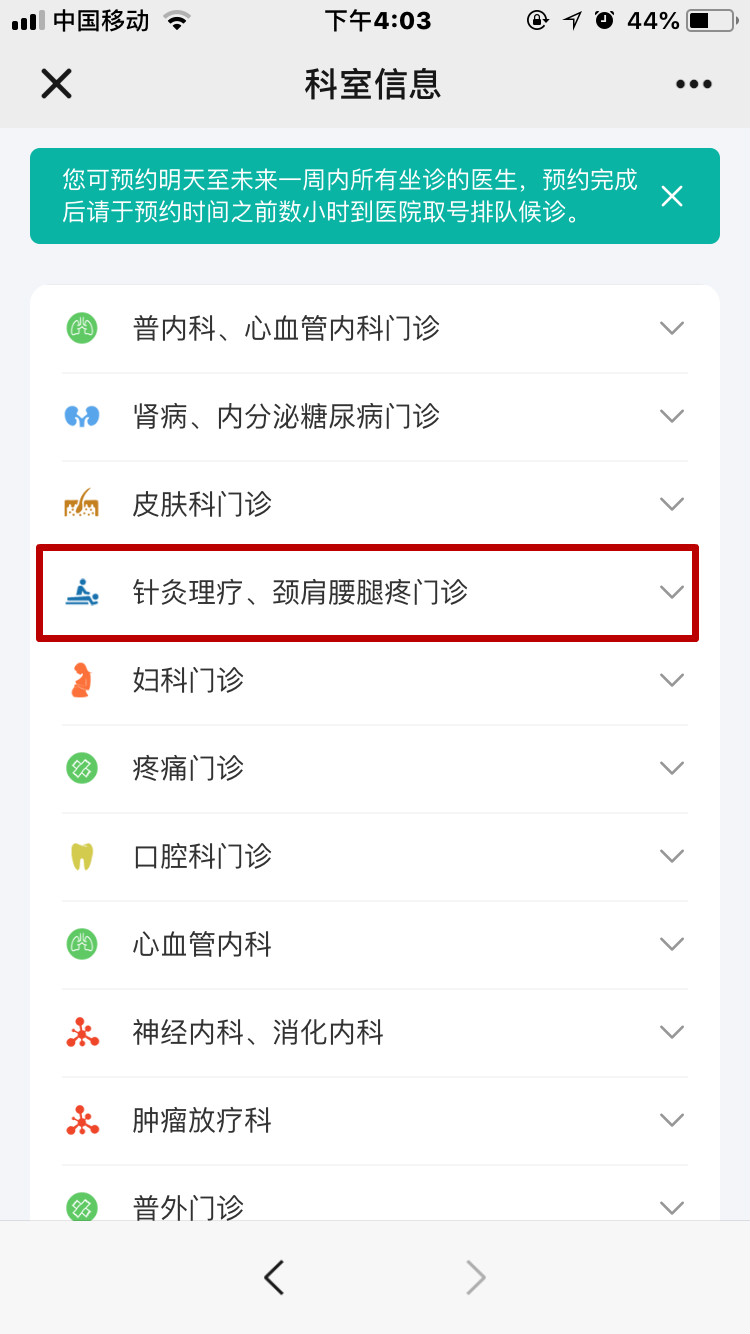Expand the 心血管内科 department arrow
The height and width of the screenshot is (1334, 750).
pyautogui.click(x=672, y=944)
